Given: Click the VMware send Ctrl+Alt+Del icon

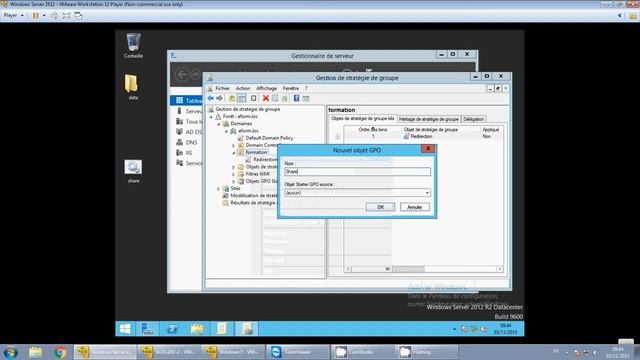Looking at the screenshot, I should pyautogui.click(x=54, y=16).
